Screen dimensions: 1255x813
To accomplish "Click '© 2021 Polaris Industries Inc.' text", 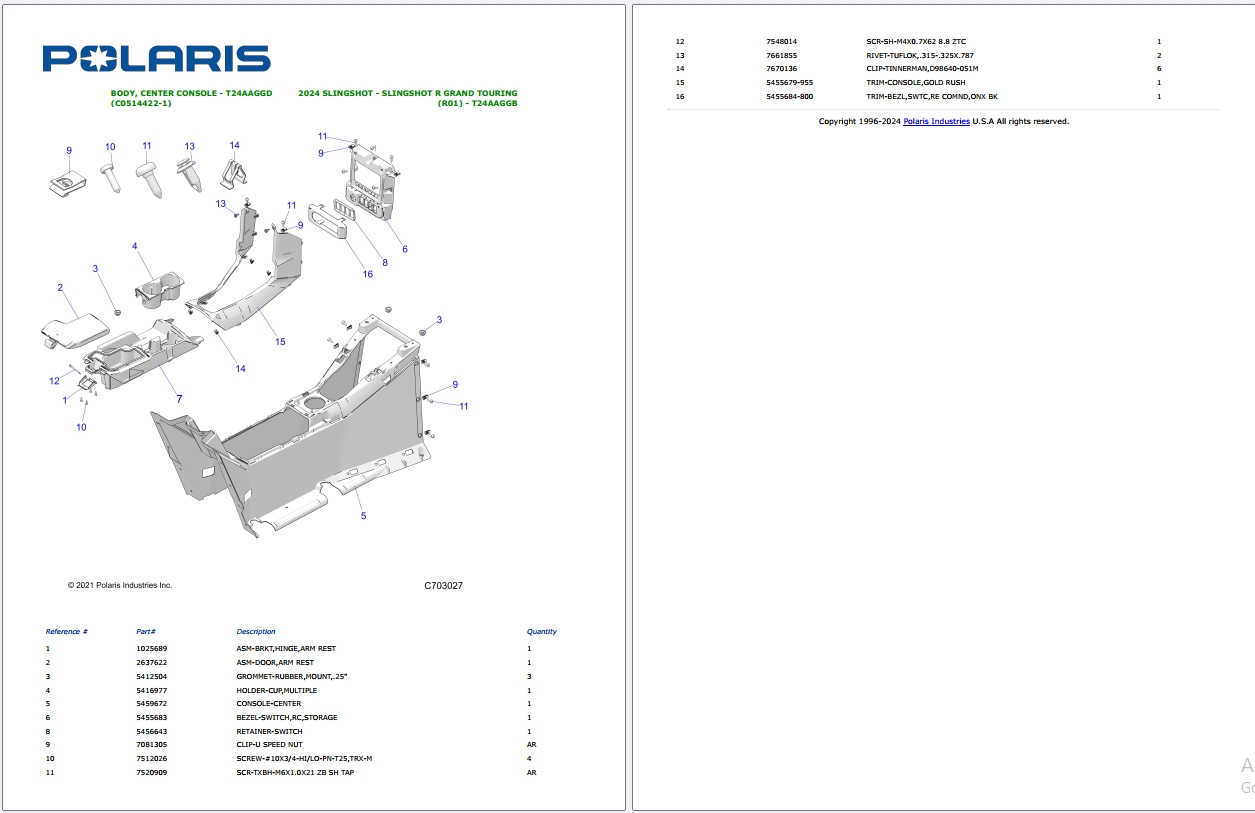I will (120, 585).
